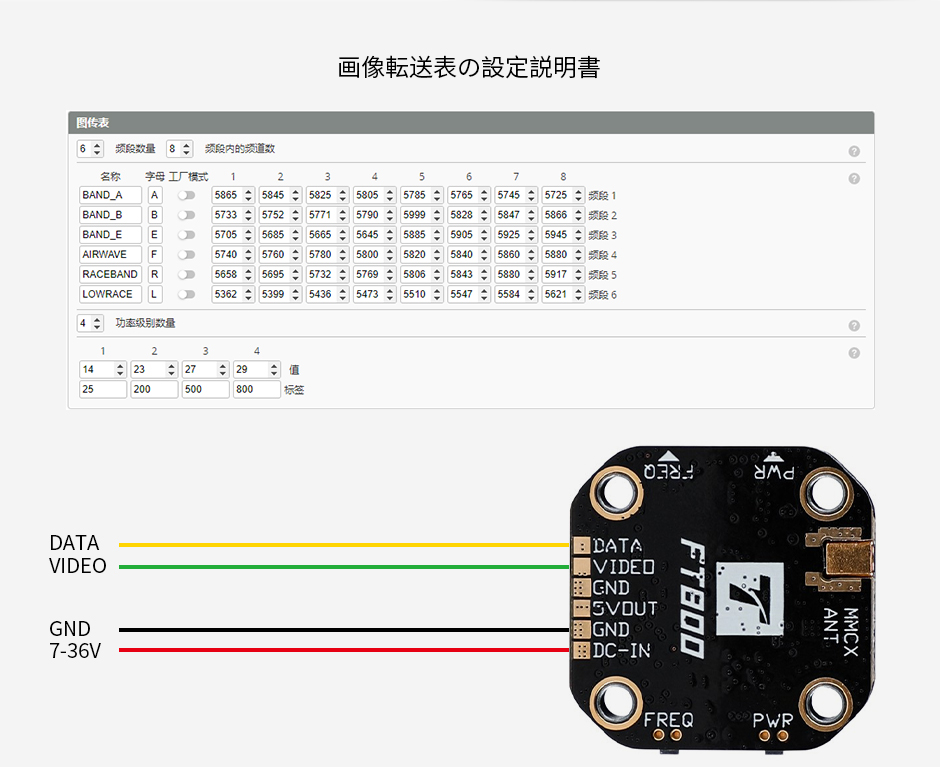The height and width of the screenshot is (767, 940).
Task: Click the AIRWAVE name field
Action: (110, 255)
